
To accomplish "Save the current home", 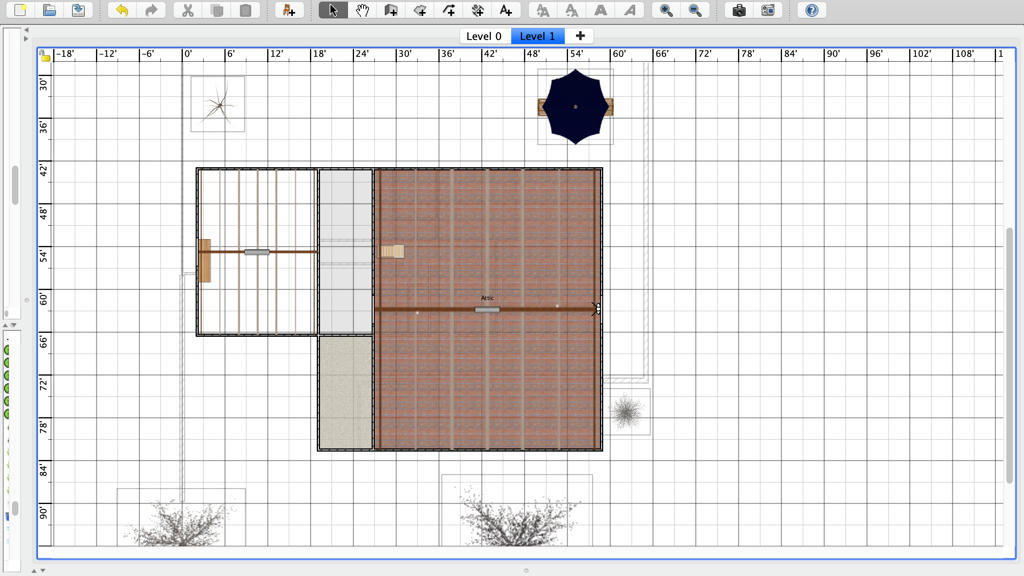I will coord(78,10).
